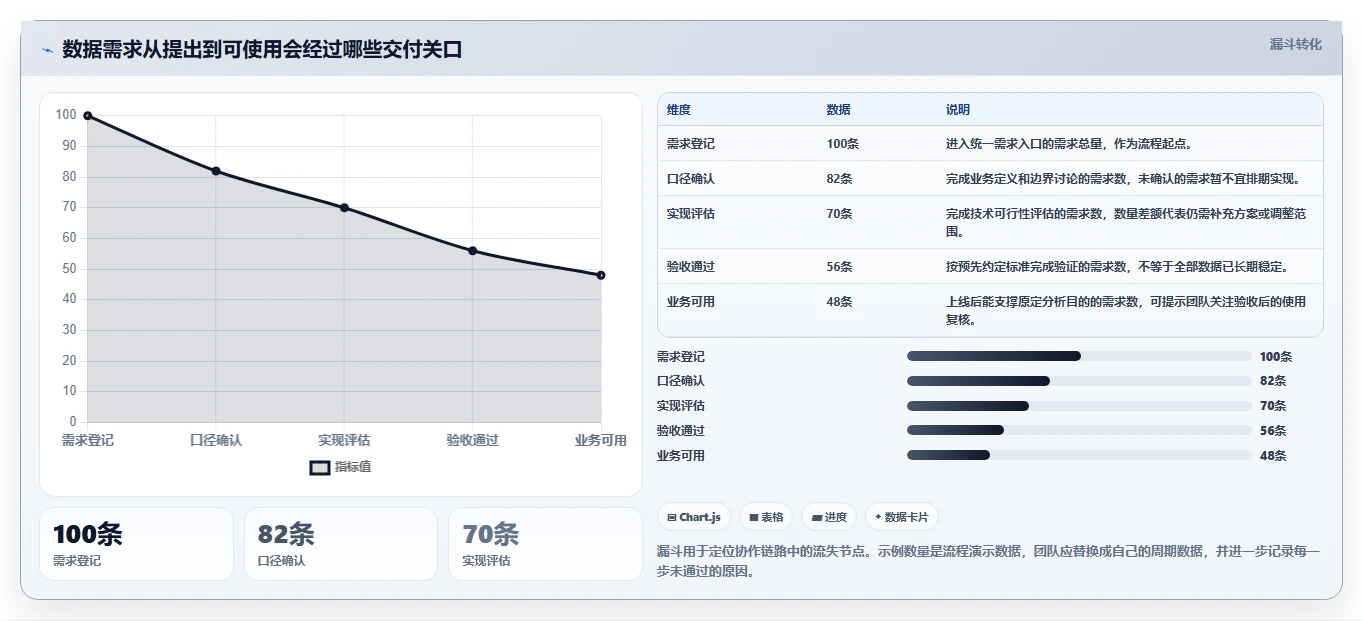
Task: Select the 表格 chip
Action: (x=766, y=517)
